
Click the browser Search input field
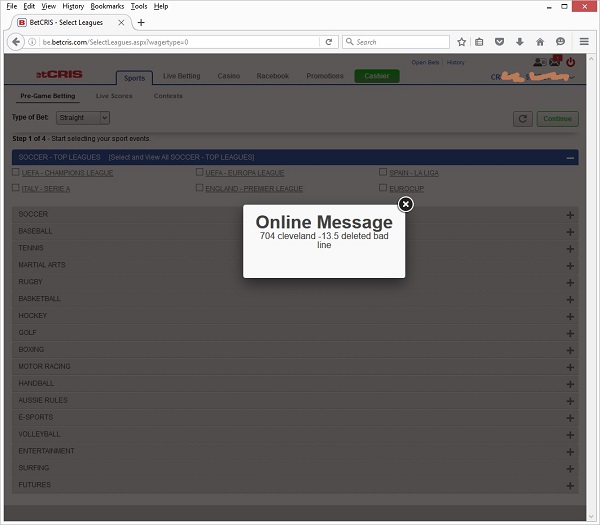(395, 42)
